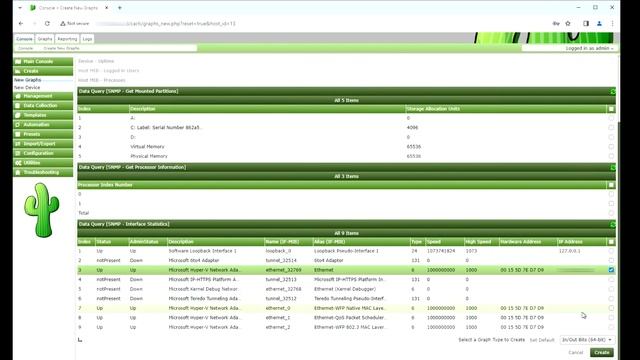This screenshot has height=360, width=640.
Task: Click the Cancel button
Action: 576,353
